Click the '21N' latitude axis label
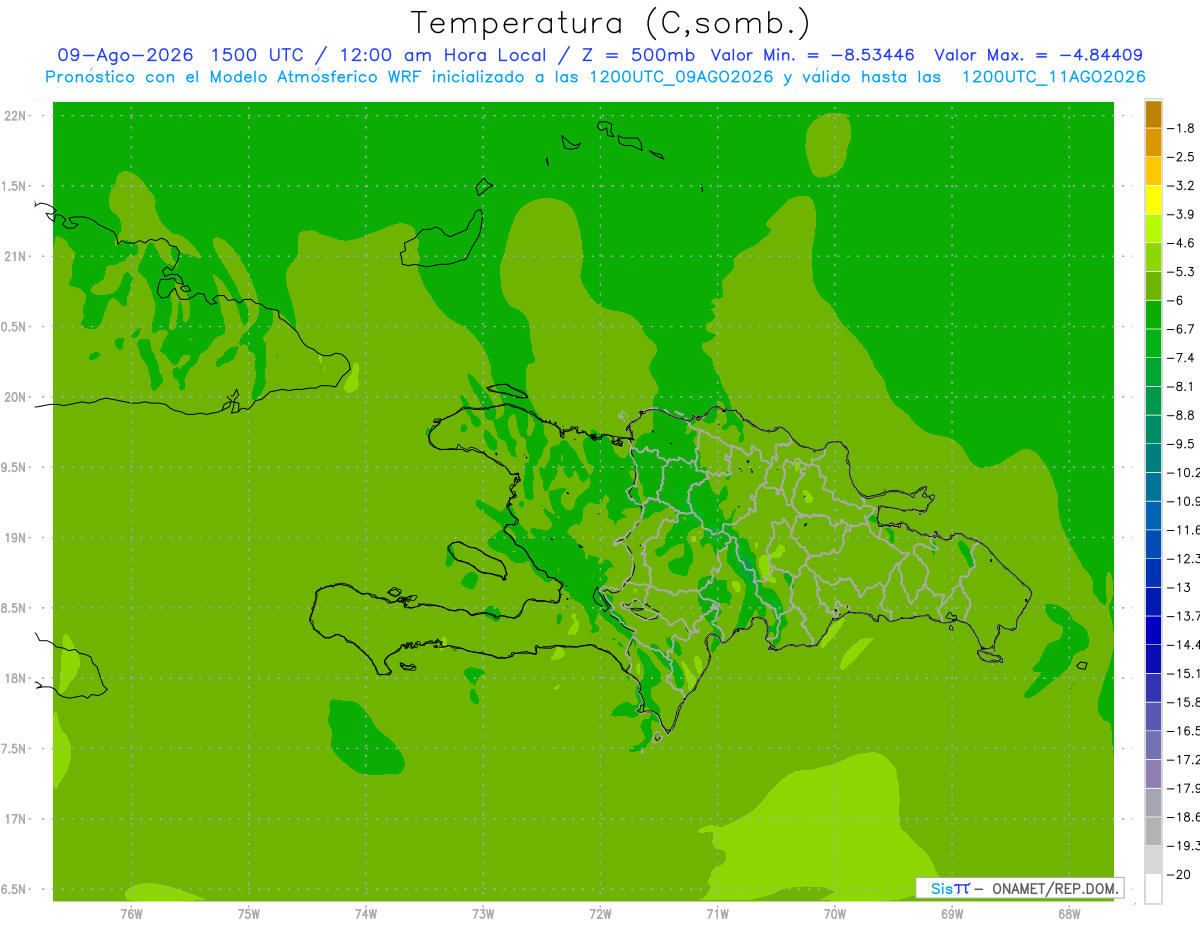This screenshot has width=1200, height=927. click(x=15, y=257)
